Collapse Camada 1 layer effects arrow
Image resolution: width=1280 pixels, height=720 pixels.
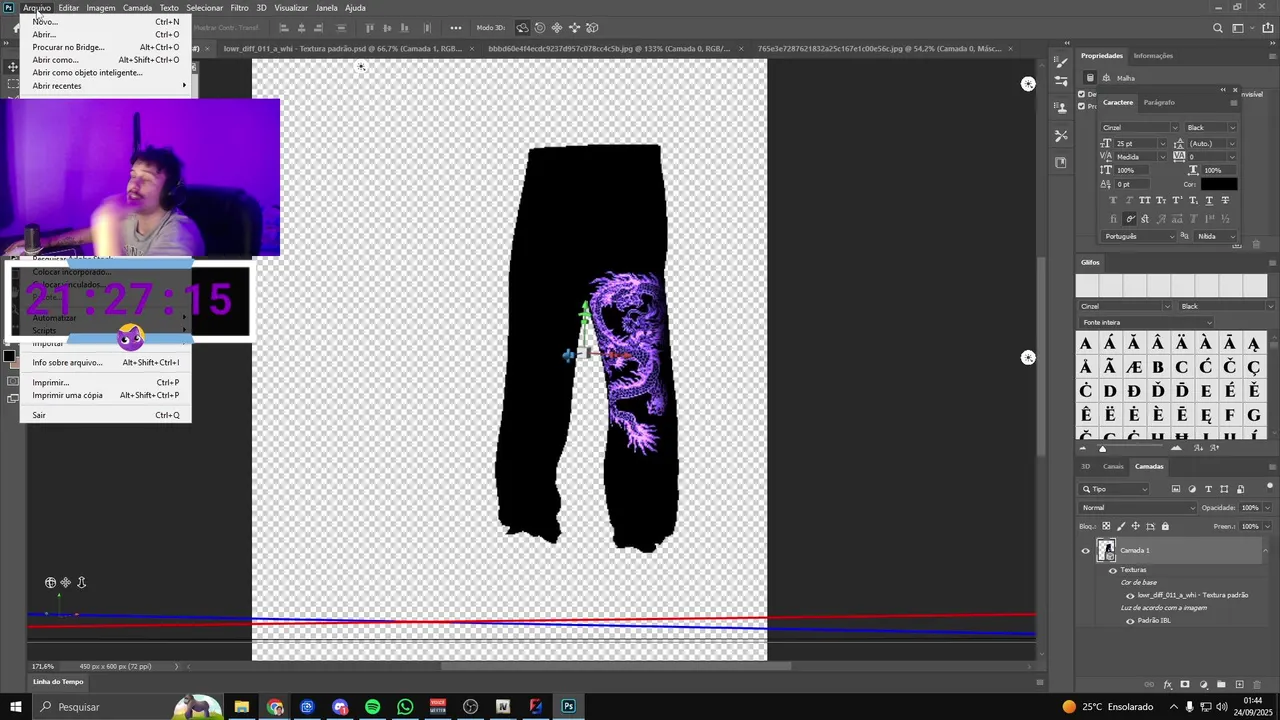pos(1265,551)
